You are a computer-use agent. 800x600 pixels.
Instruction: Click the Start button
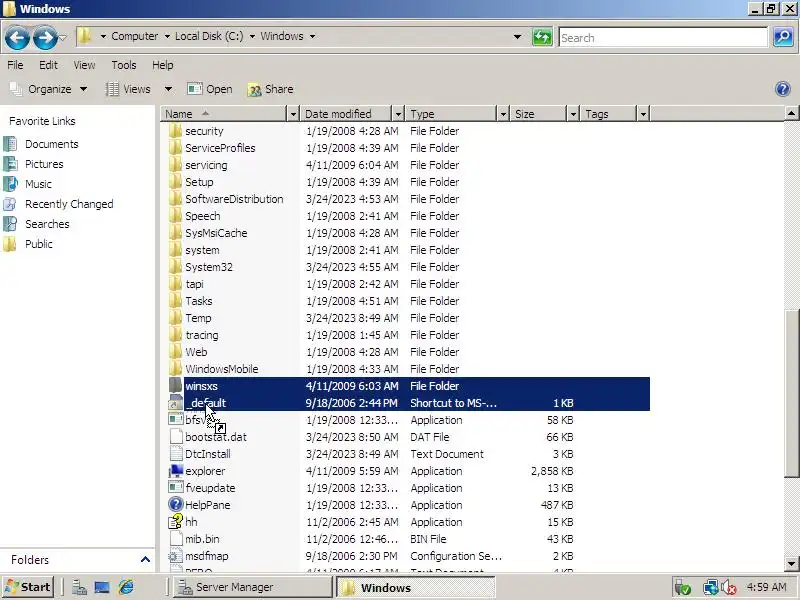(x=29, y=587)
